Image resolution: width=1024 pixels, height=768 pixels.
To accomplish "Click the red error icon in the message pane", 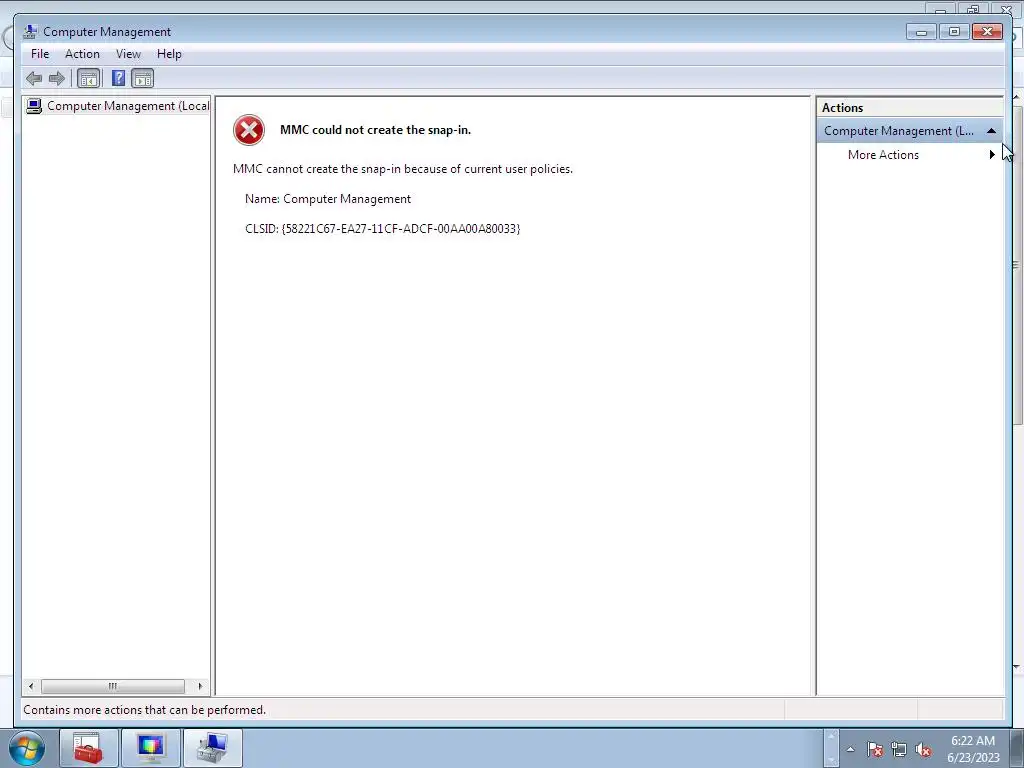I will tap(249, 130).
